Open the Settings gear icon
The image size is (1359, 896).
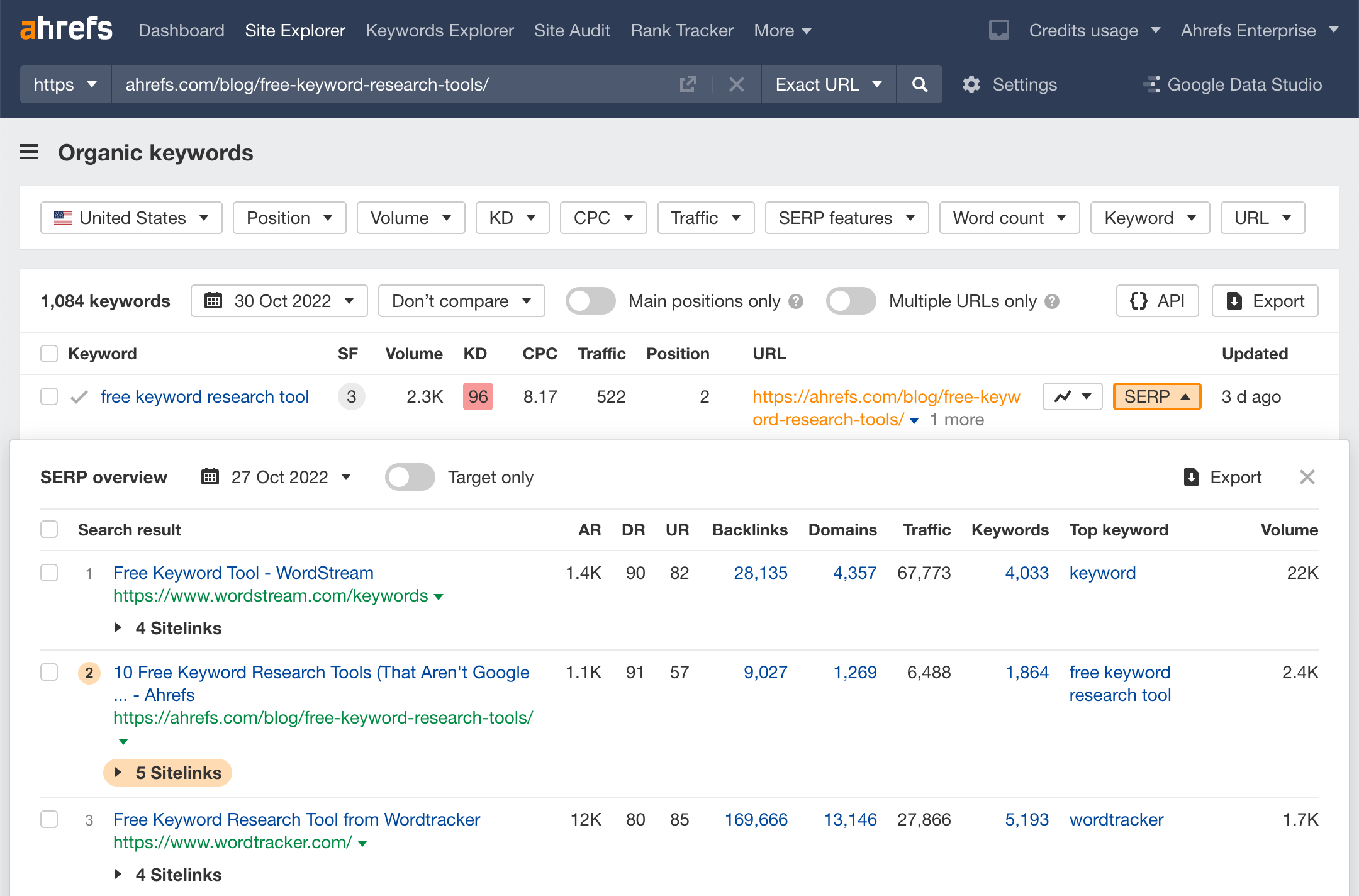point(971,84)
